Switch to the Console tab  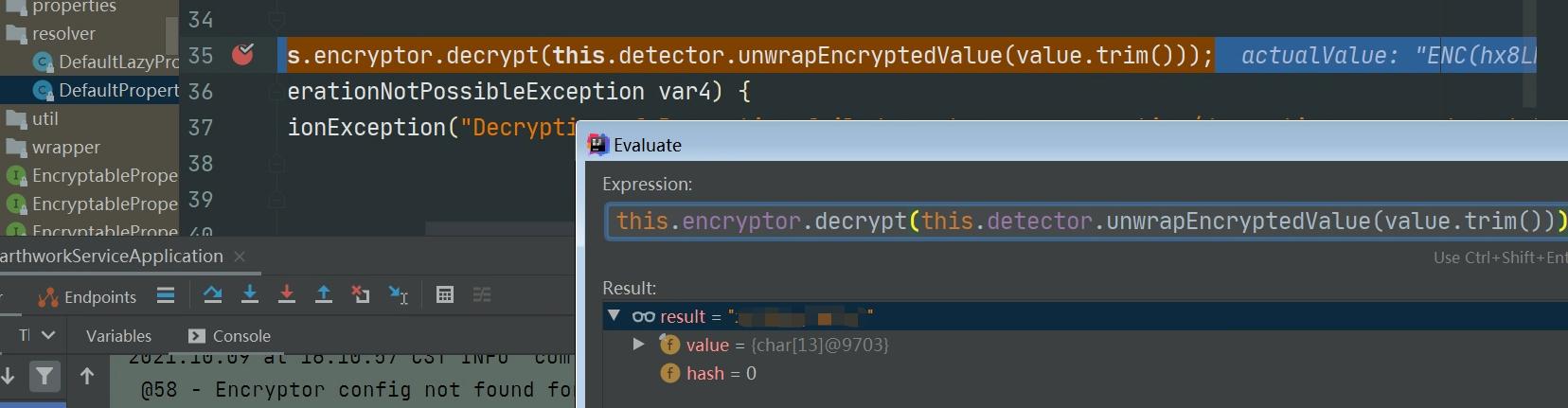point(230,336)
